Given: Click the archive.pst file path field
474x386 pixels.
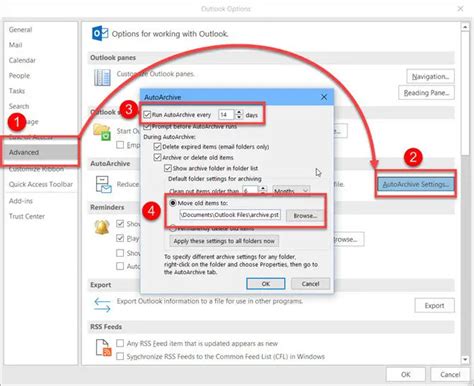Looking at the screenshot, I should click(x=230, y=215).
